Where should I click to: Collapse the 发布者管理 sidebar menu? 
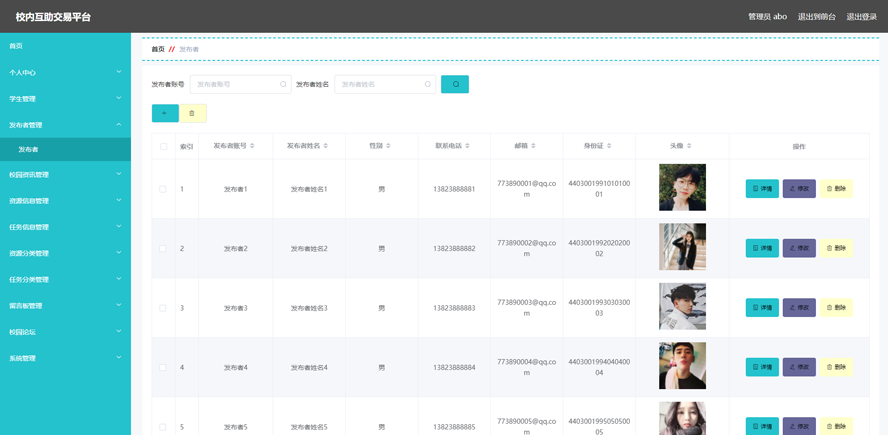[x=65, y=125]
